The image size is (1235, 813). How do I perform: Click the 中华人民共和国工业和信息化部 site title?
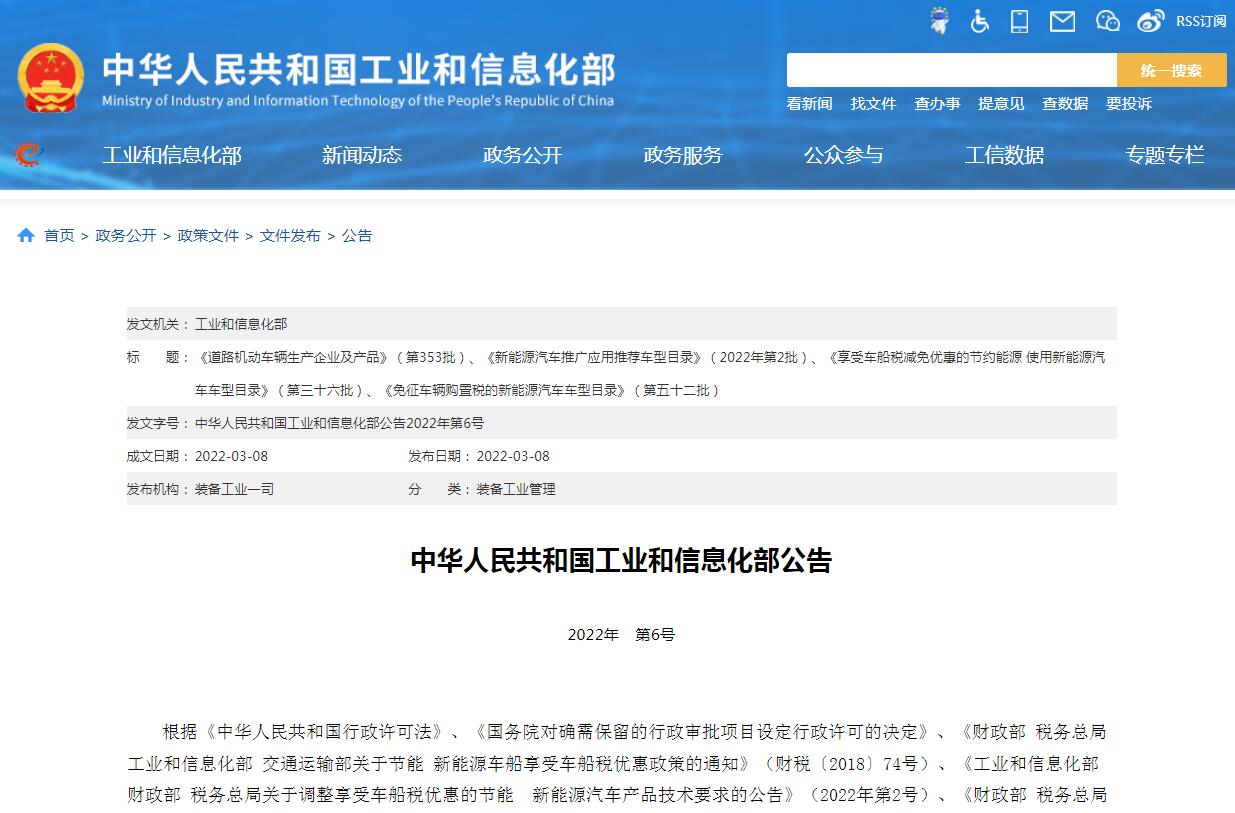coord(359,69)
